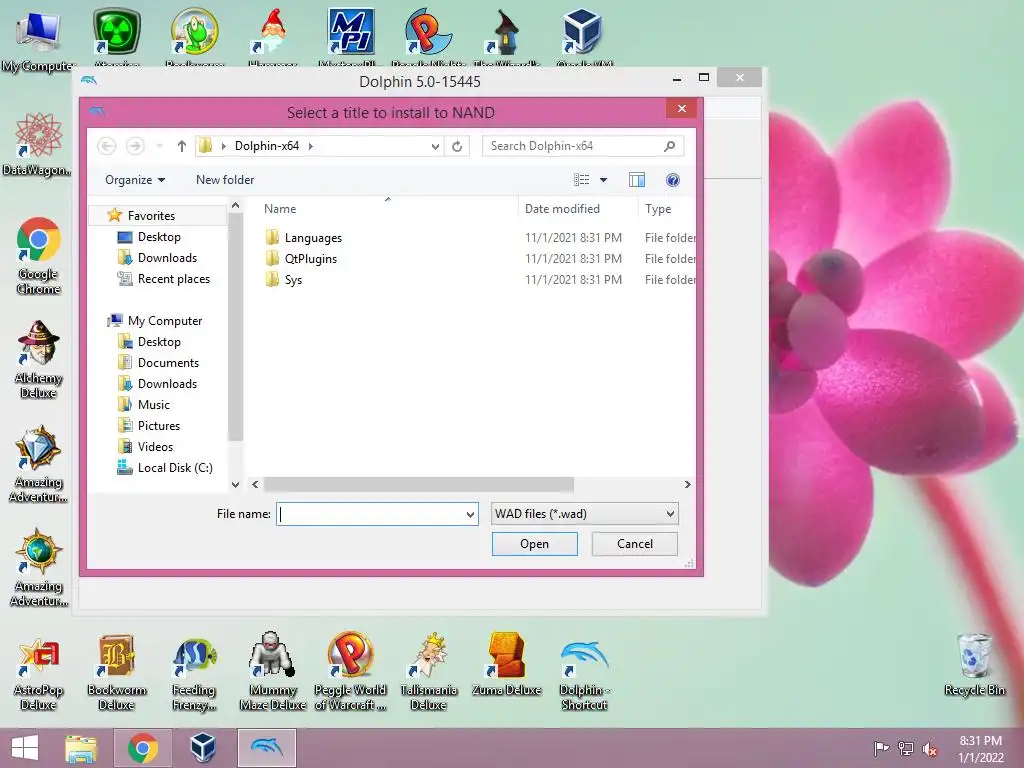
Task: Expand the Dolphin-x64 breadcrumb arrow
Action: coord(311,146)
